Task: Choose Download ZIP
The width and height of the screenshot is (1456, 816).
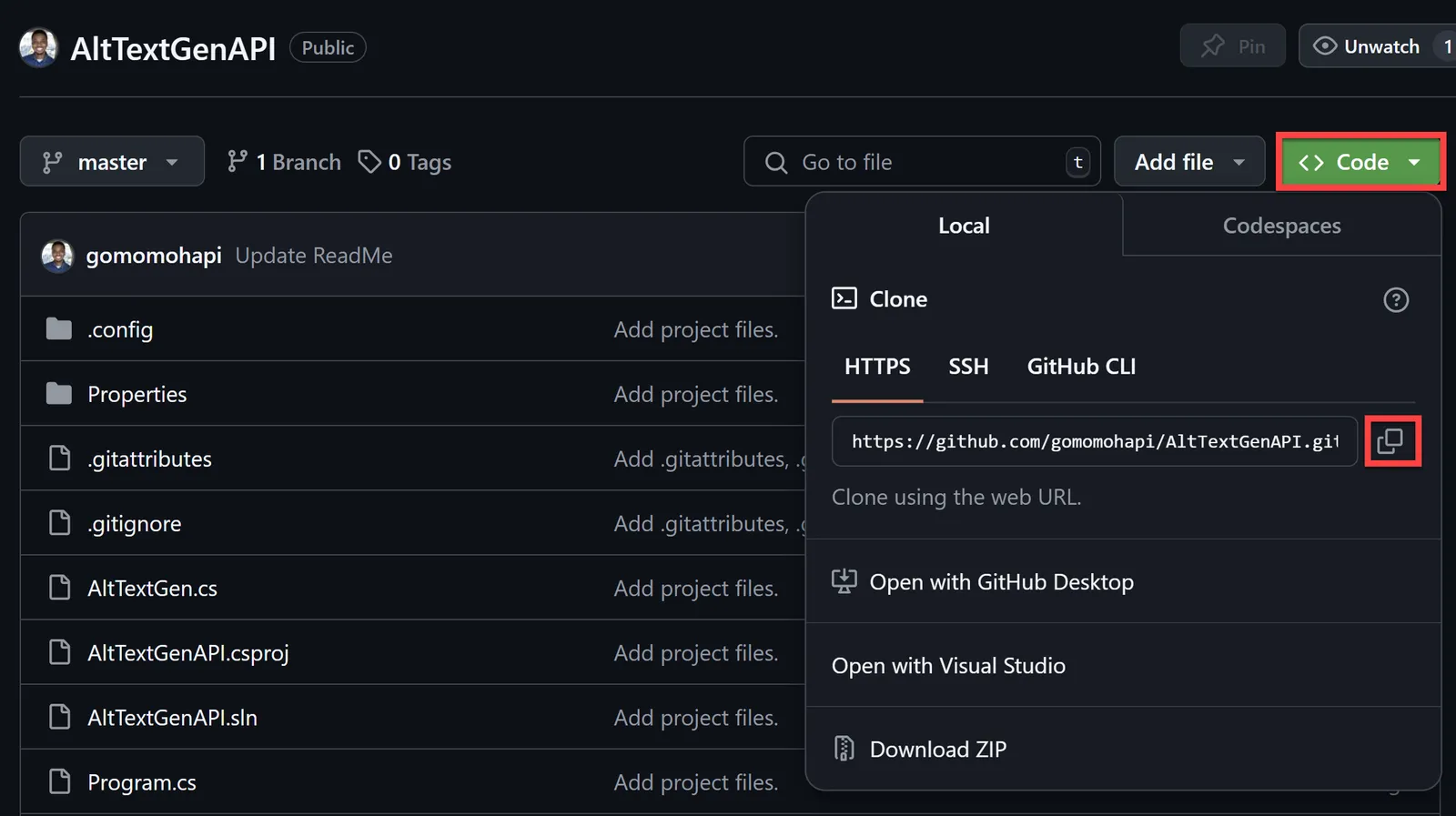Action: (1123, 749)
